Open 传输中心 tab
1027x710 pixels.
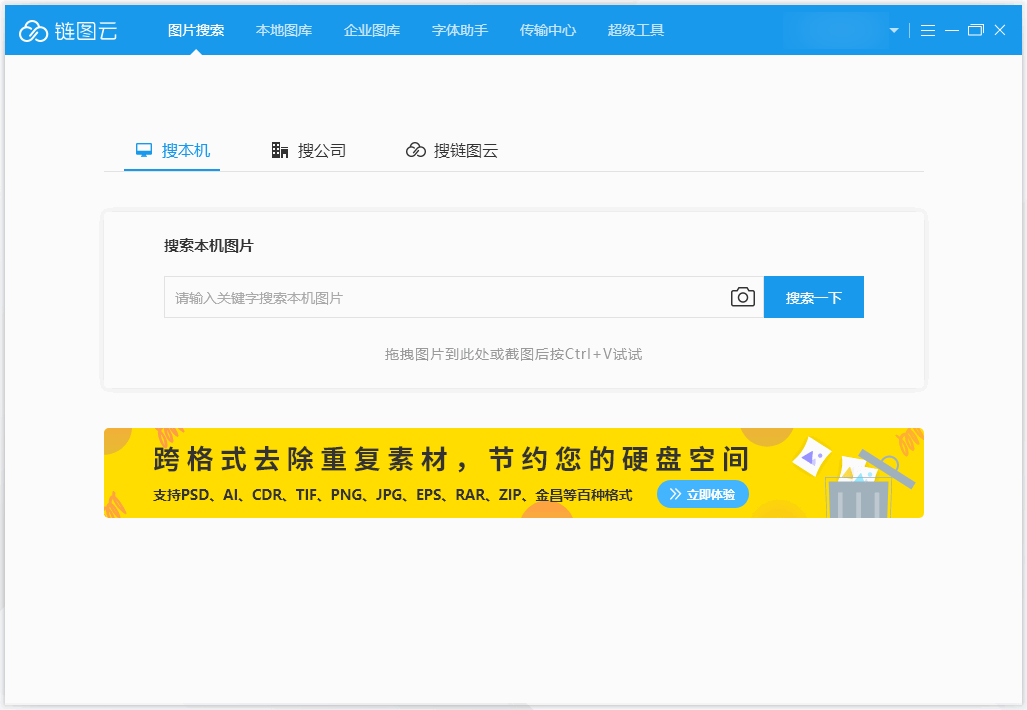tap(548, 30)
